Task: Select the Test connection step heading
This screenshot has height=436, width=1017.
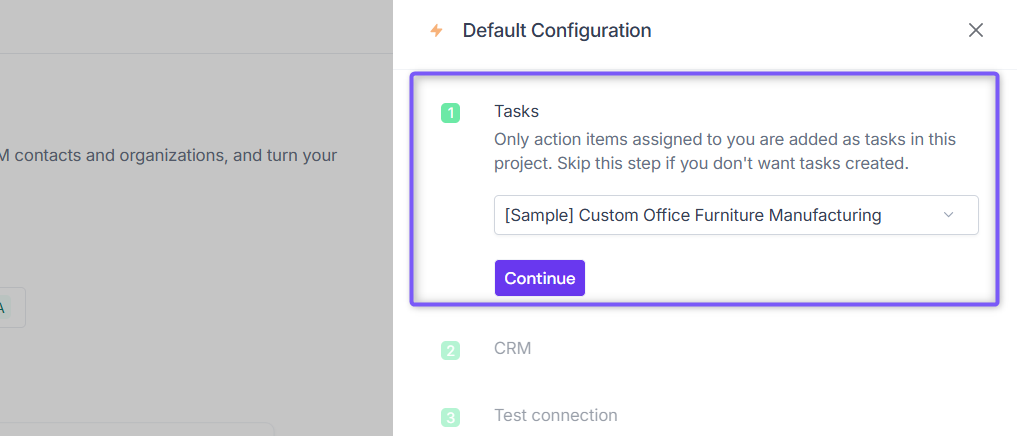Action: click(x=555, y=415)
